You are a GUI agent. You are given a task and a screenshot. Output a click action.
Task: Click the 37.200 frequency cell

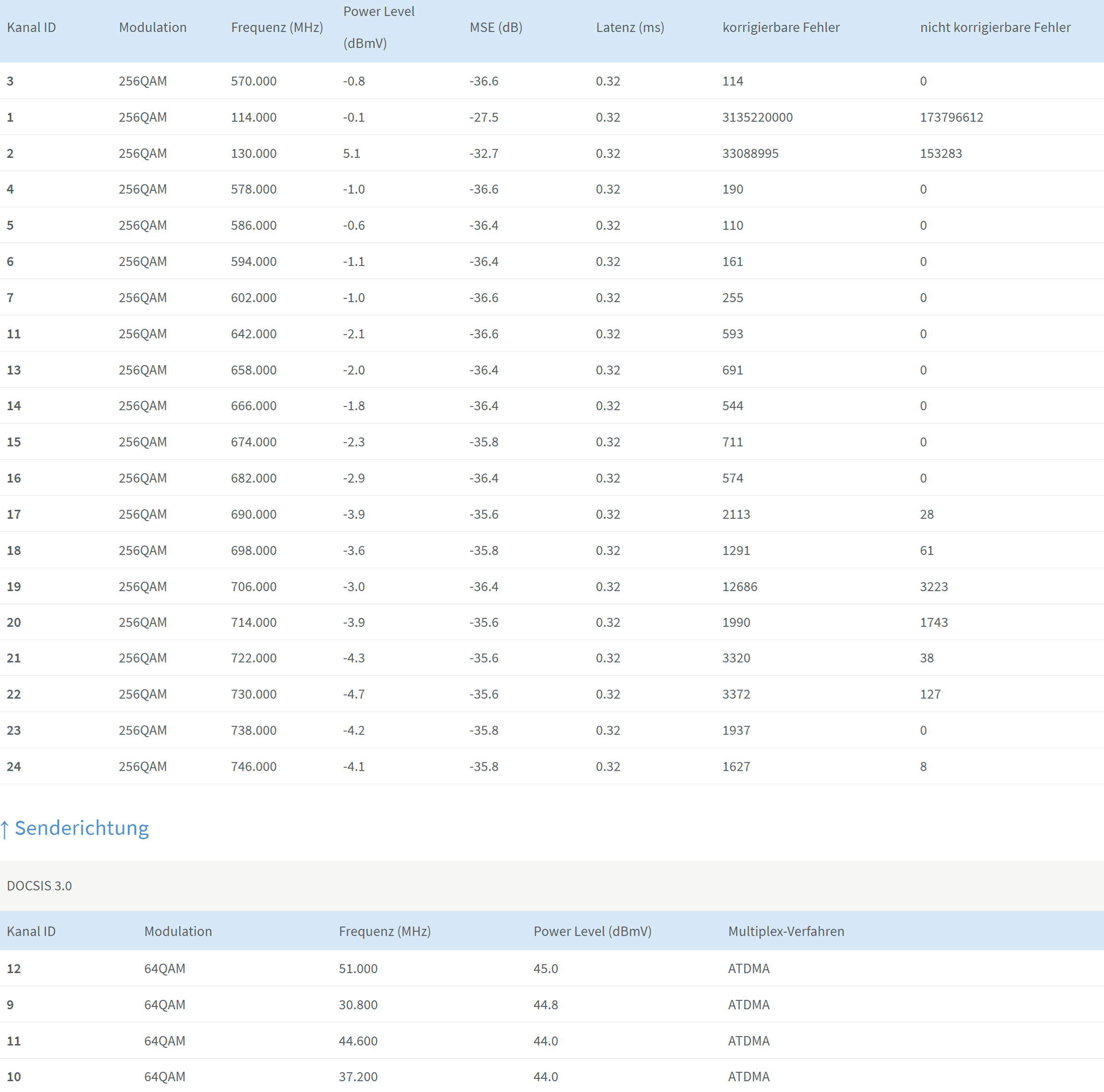click(358, 1076)
